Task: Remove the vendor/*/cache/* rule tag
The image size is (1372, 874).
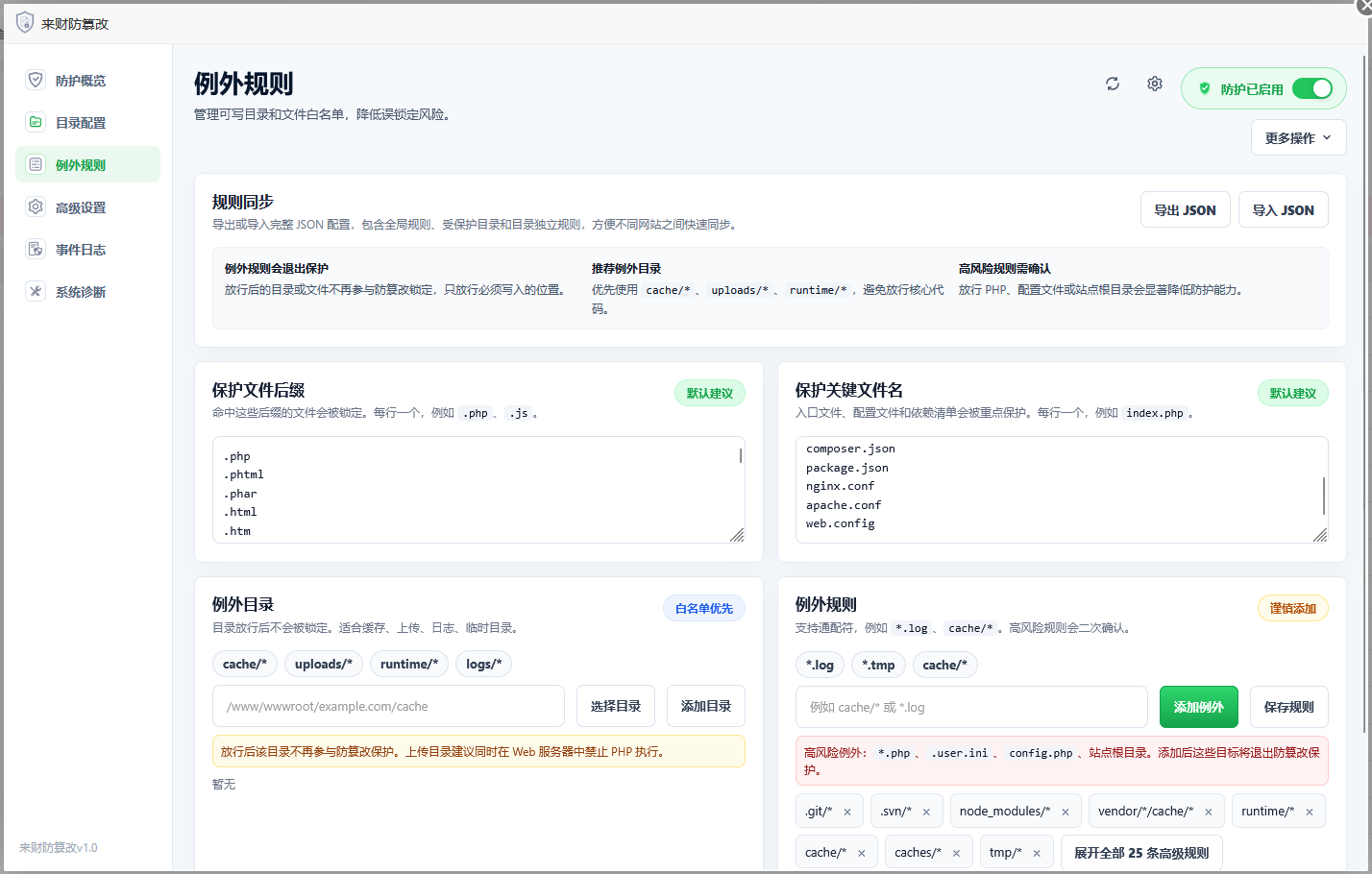Action: coord(1209,812)
